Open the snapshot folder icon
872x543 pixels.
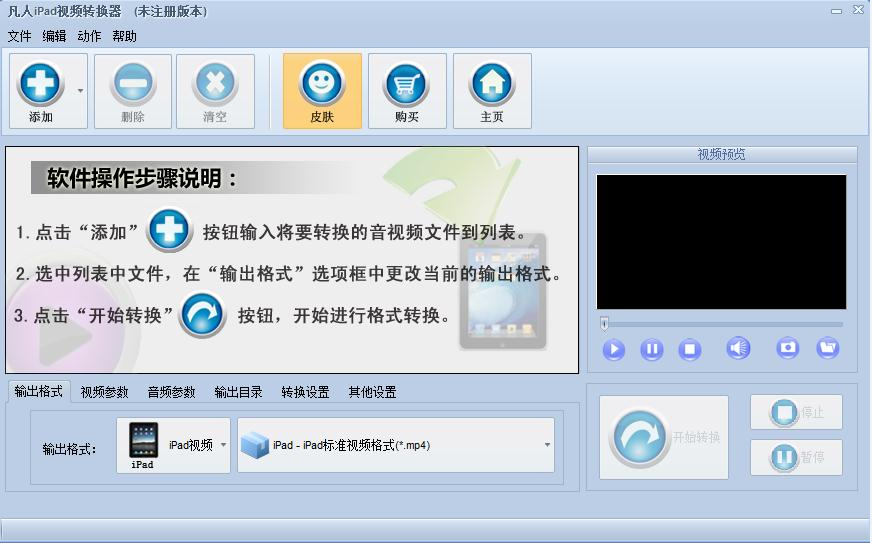(x=827, y=348)
